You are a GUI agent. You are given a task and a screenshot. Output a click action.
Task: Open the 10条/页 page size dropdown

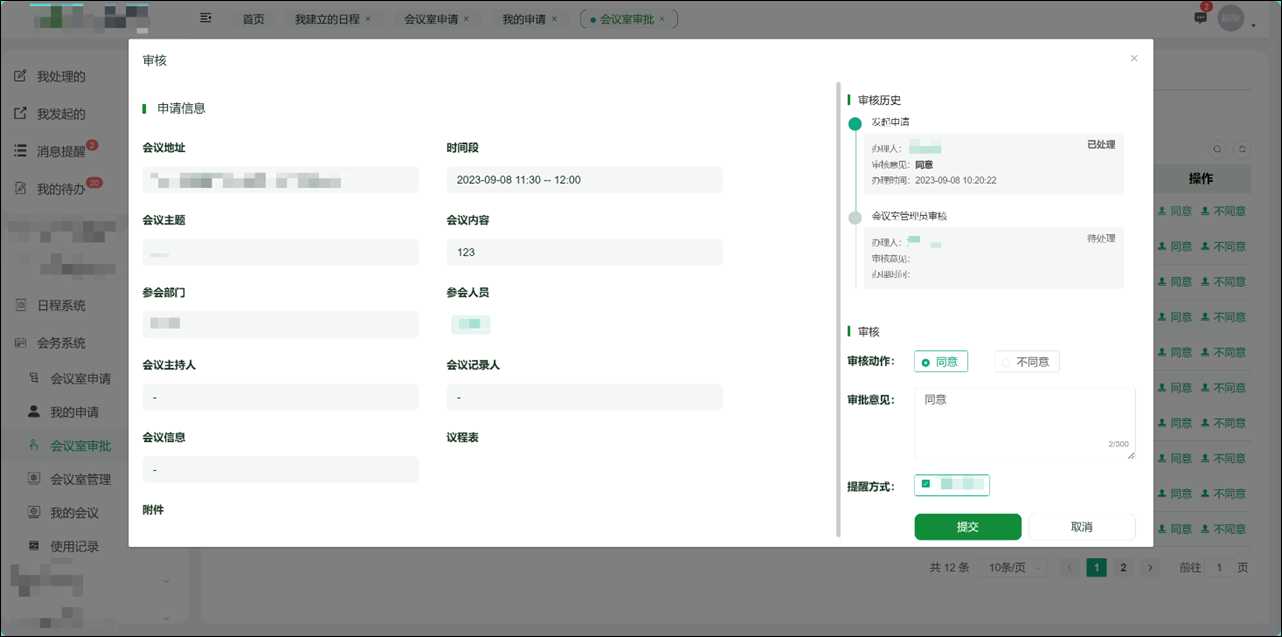point(1015,567)
